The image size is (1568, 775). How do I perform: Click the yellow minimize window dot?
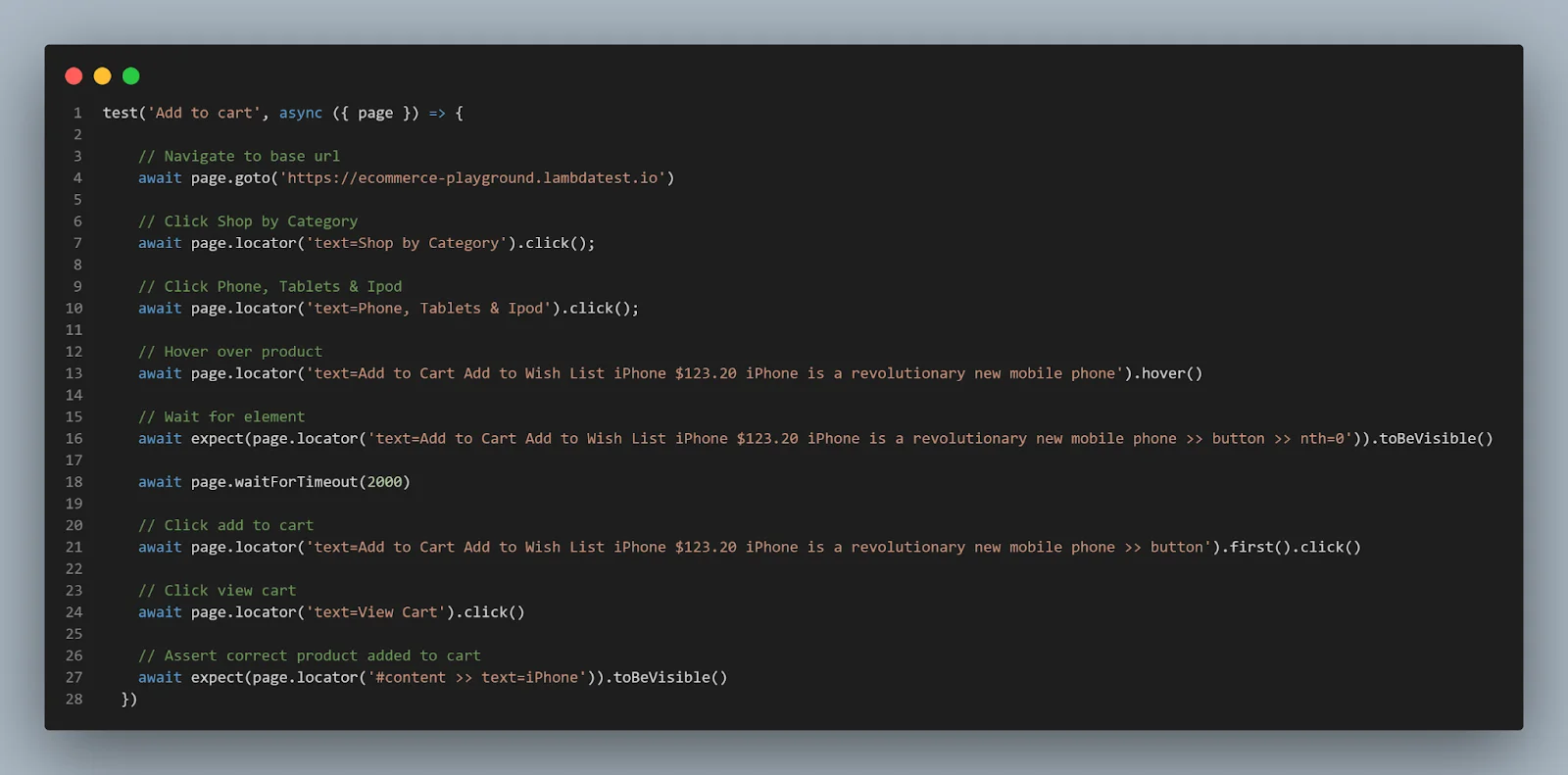(x=102, y=76)
